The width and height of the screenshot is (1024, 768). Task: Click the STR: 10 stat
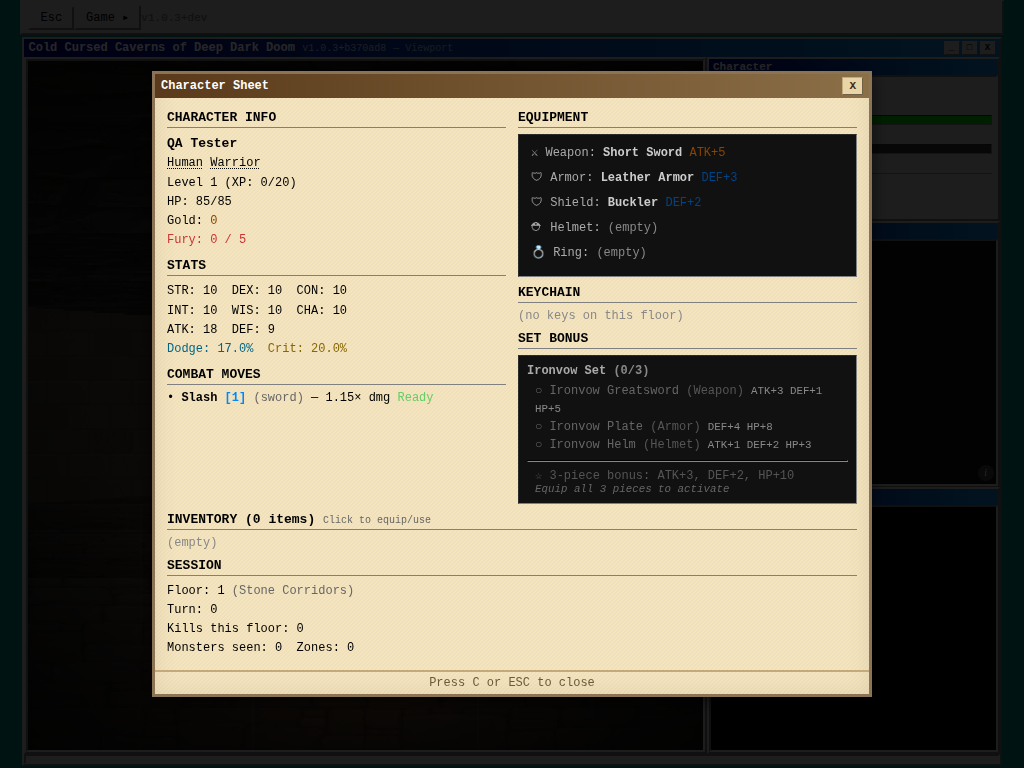192,290
